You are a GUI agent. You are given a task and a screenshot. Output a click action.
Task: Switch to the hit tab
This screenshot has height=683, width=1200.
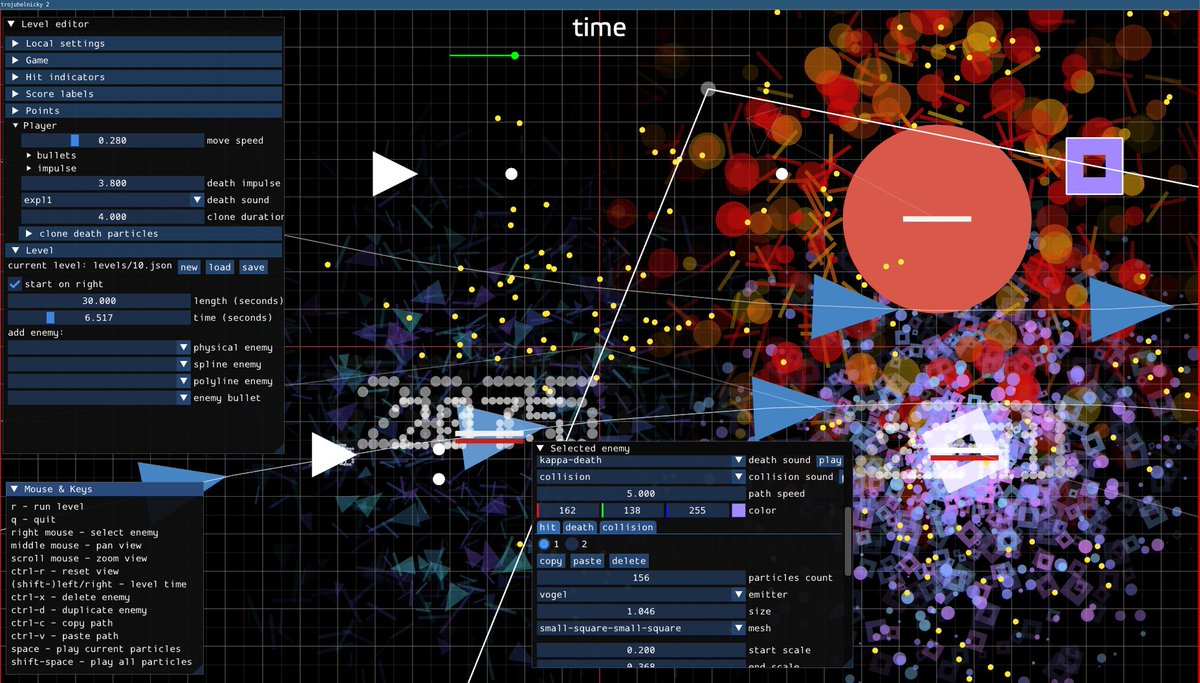[x=548, y=527]
